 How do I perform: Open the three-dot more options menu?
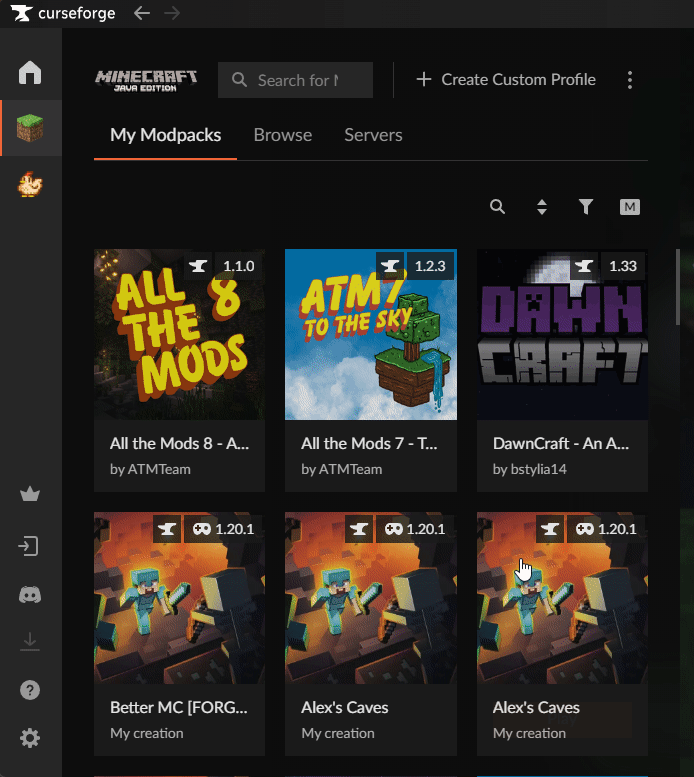point(630,80)
